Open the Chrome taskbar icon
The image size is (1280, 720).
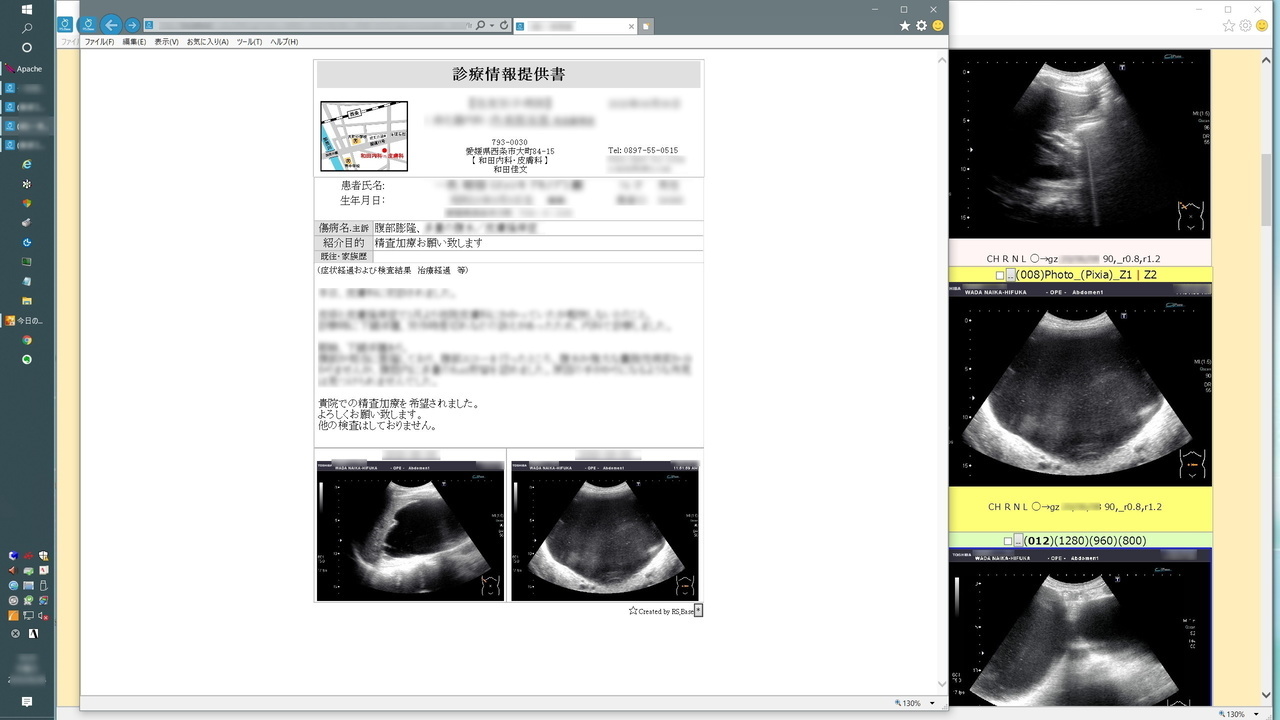(27, 340)
